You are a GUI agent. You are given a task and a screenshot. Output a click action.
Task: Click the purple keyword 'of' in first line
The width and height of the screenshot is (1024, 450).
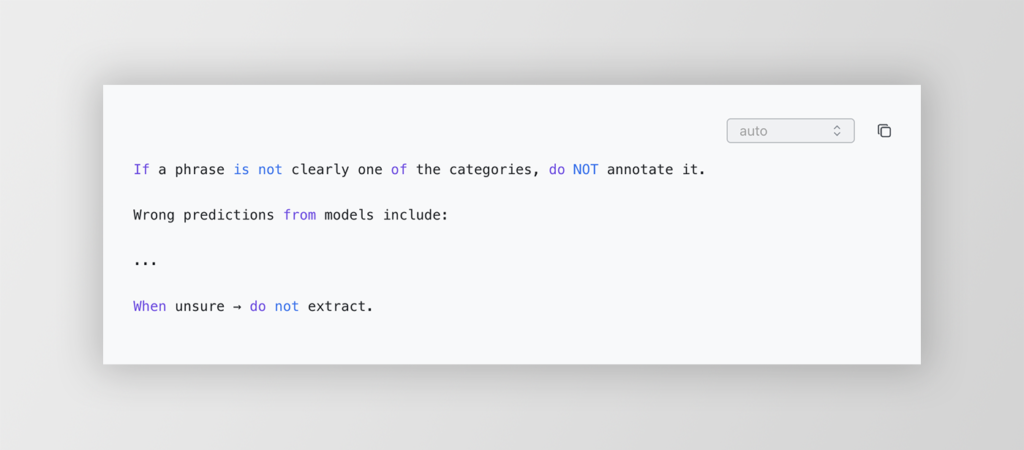tap(399, 170)
